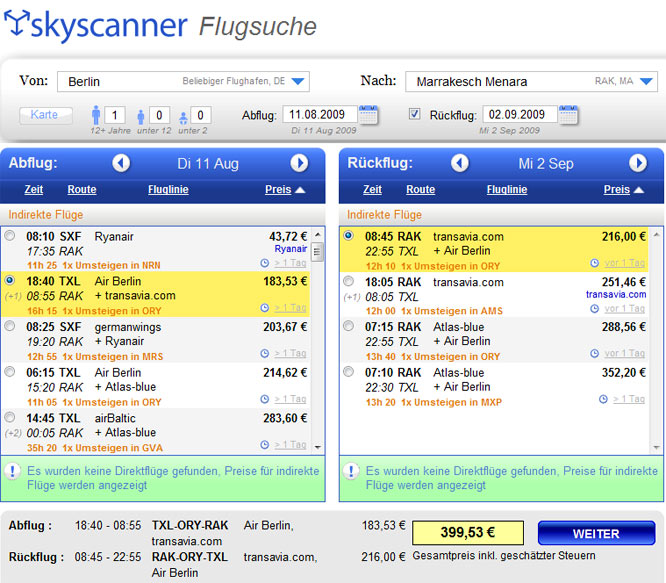
Task: Click the adults count field
Action: (114, 115)
